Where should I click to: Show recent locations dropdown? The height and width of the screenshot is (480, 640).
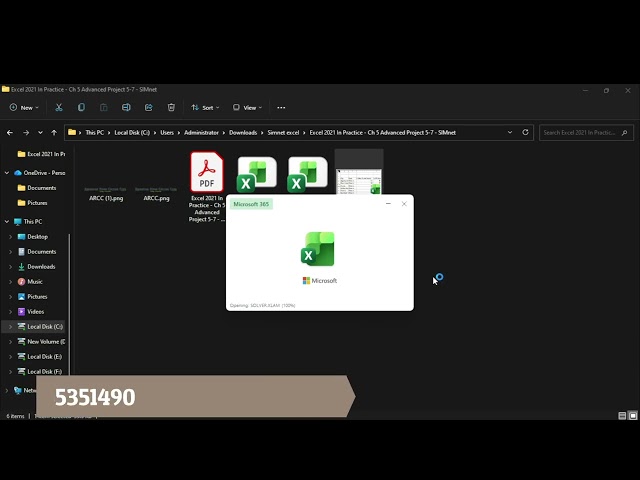pos(40,133)
